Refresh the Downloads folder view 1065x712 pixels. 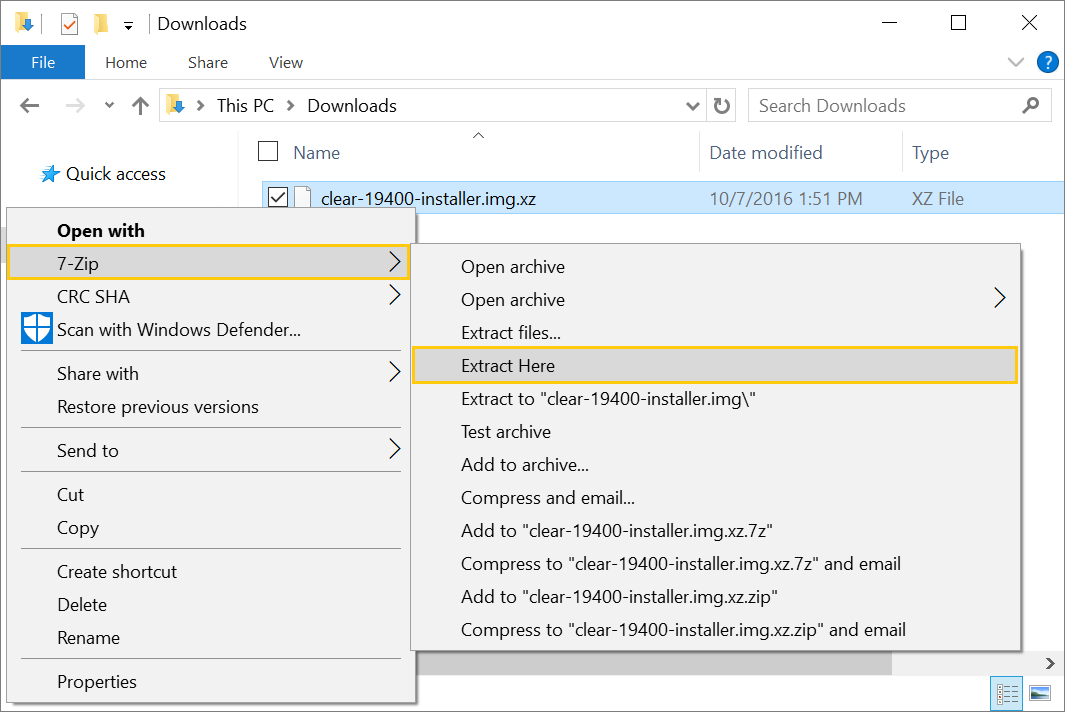point(721,105)
